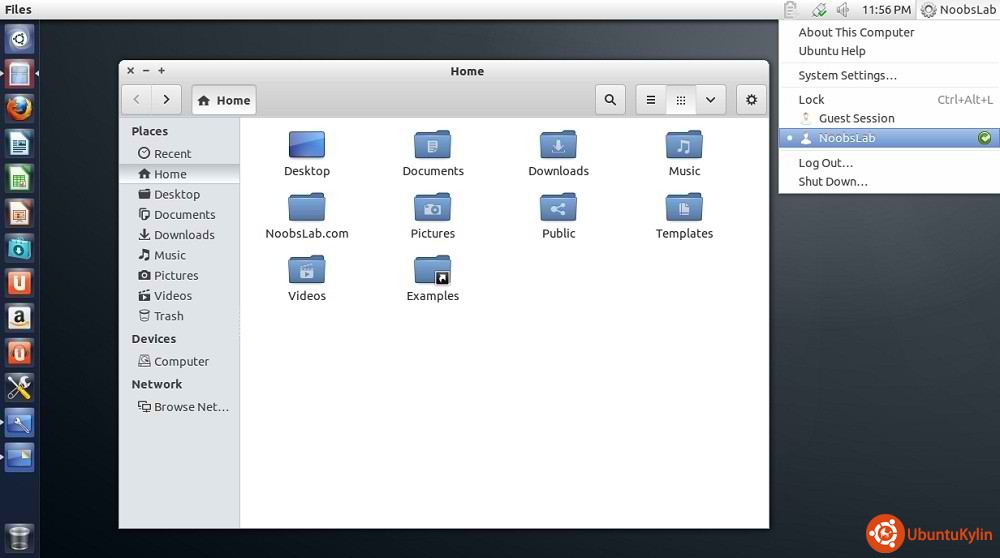Open the Downloads folder icon
1000x558 pixels.
pos(558,146)
